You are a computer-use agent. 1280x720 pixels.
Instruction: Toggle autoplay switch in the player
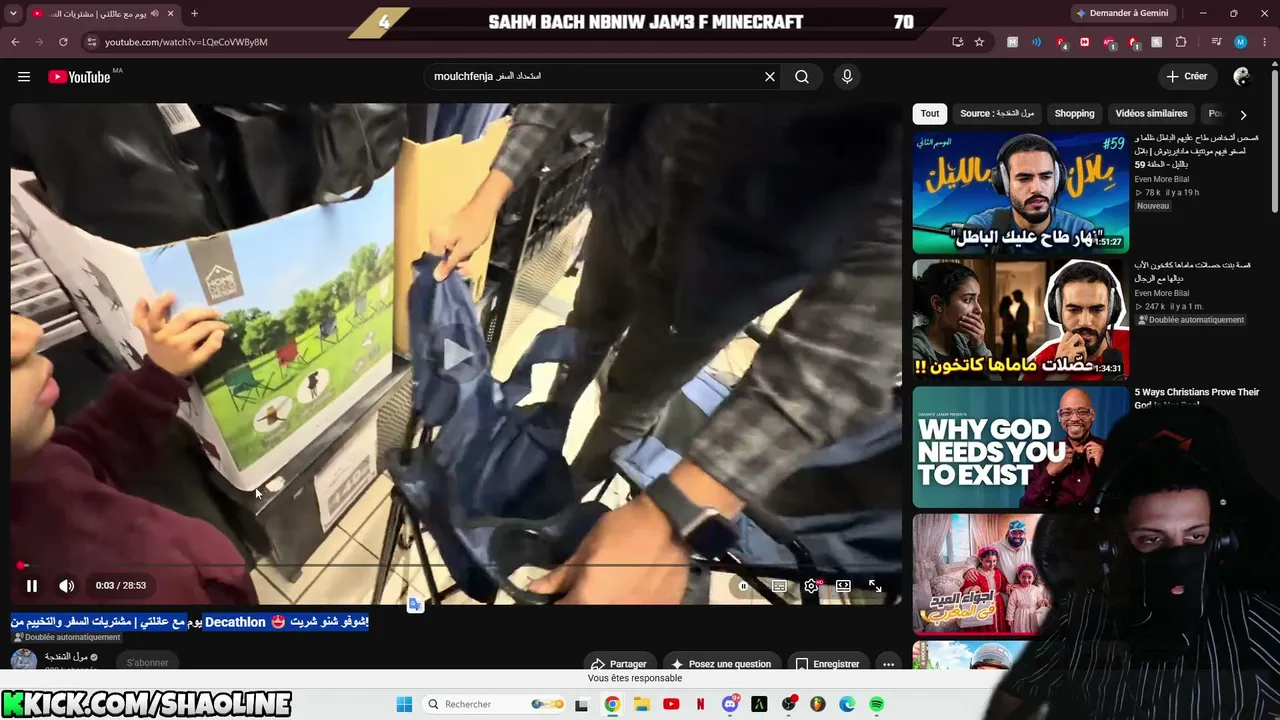tap(743, 586)
